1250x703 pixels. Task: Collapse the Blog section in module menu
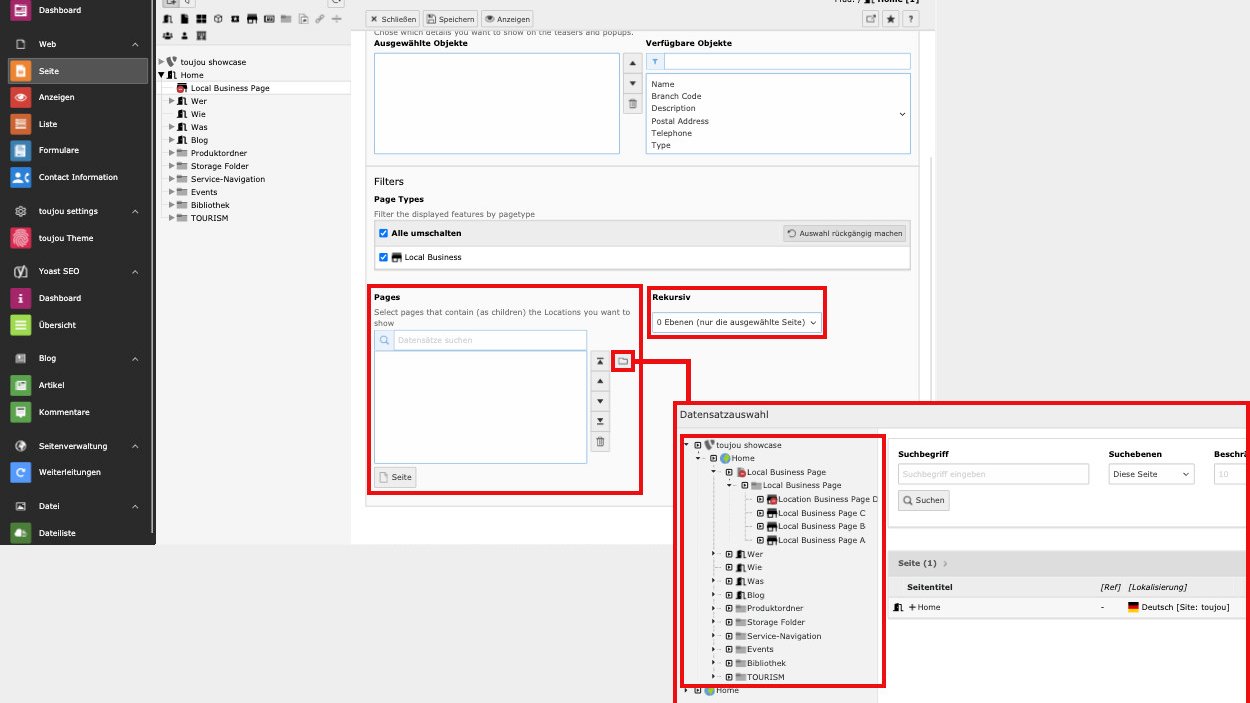[x=135, y=358]
